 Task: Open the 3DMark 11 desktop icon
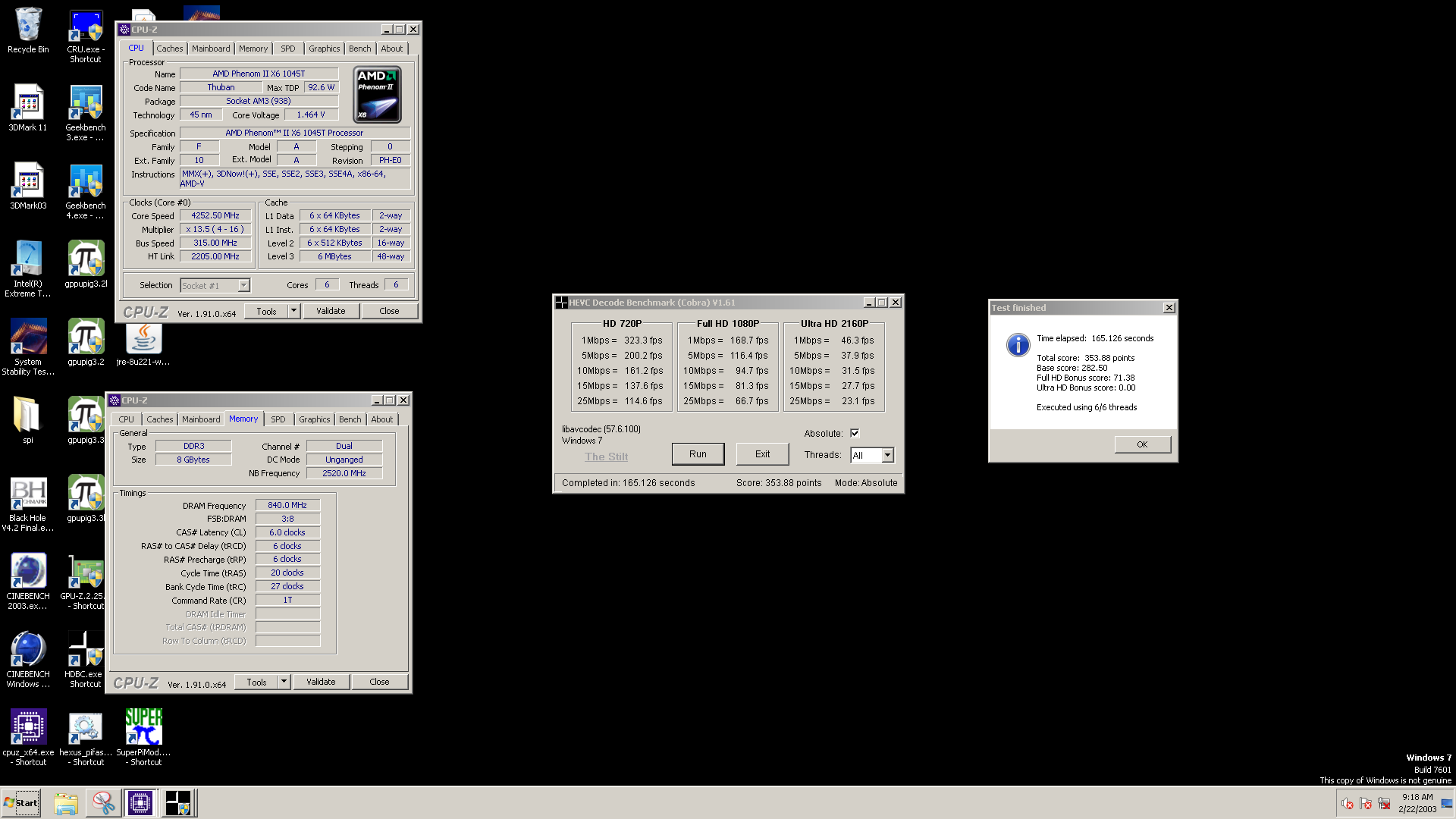point(28,108)
